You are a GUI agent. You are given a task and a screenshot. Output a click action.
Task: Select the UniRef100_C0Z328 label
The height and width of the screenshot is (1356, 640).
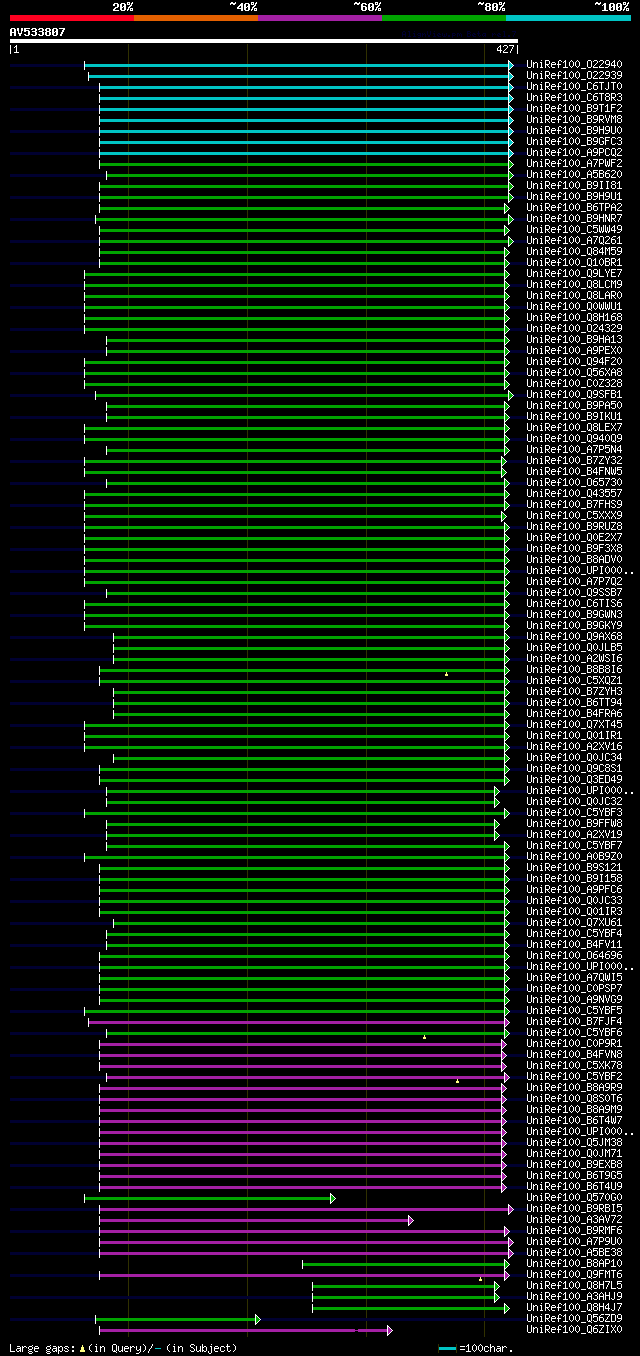[574, 383]
